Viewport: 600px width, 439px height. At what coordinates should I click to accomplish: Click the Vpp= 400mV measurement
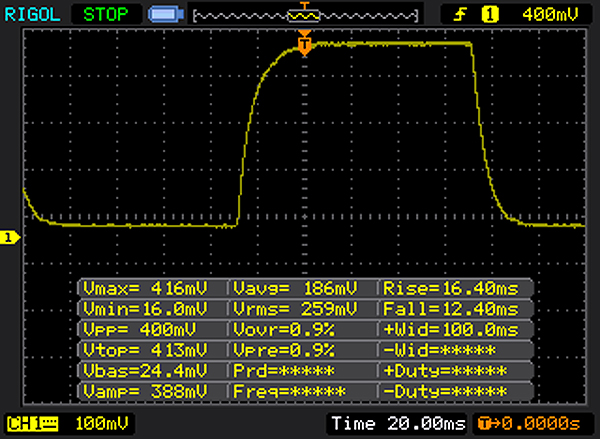[139, 330]
